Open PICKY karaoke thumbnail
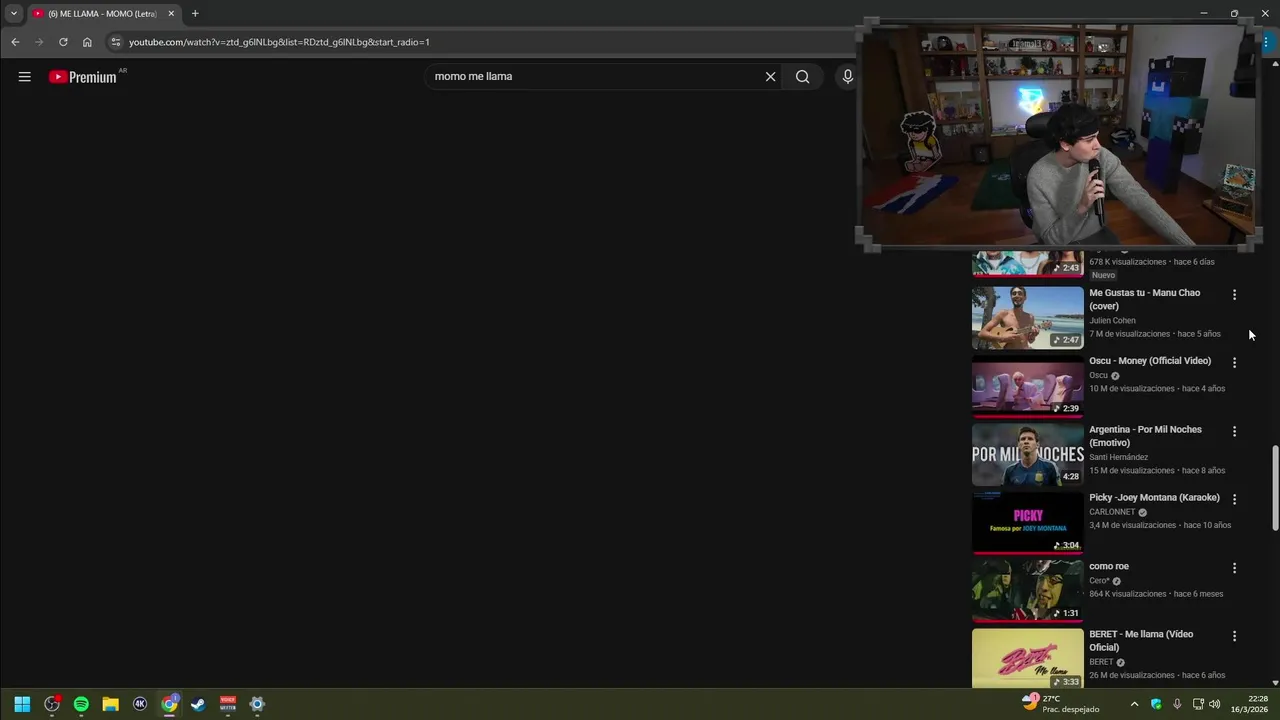The height and width of the screenshot is (720, 1280). 1027,522
